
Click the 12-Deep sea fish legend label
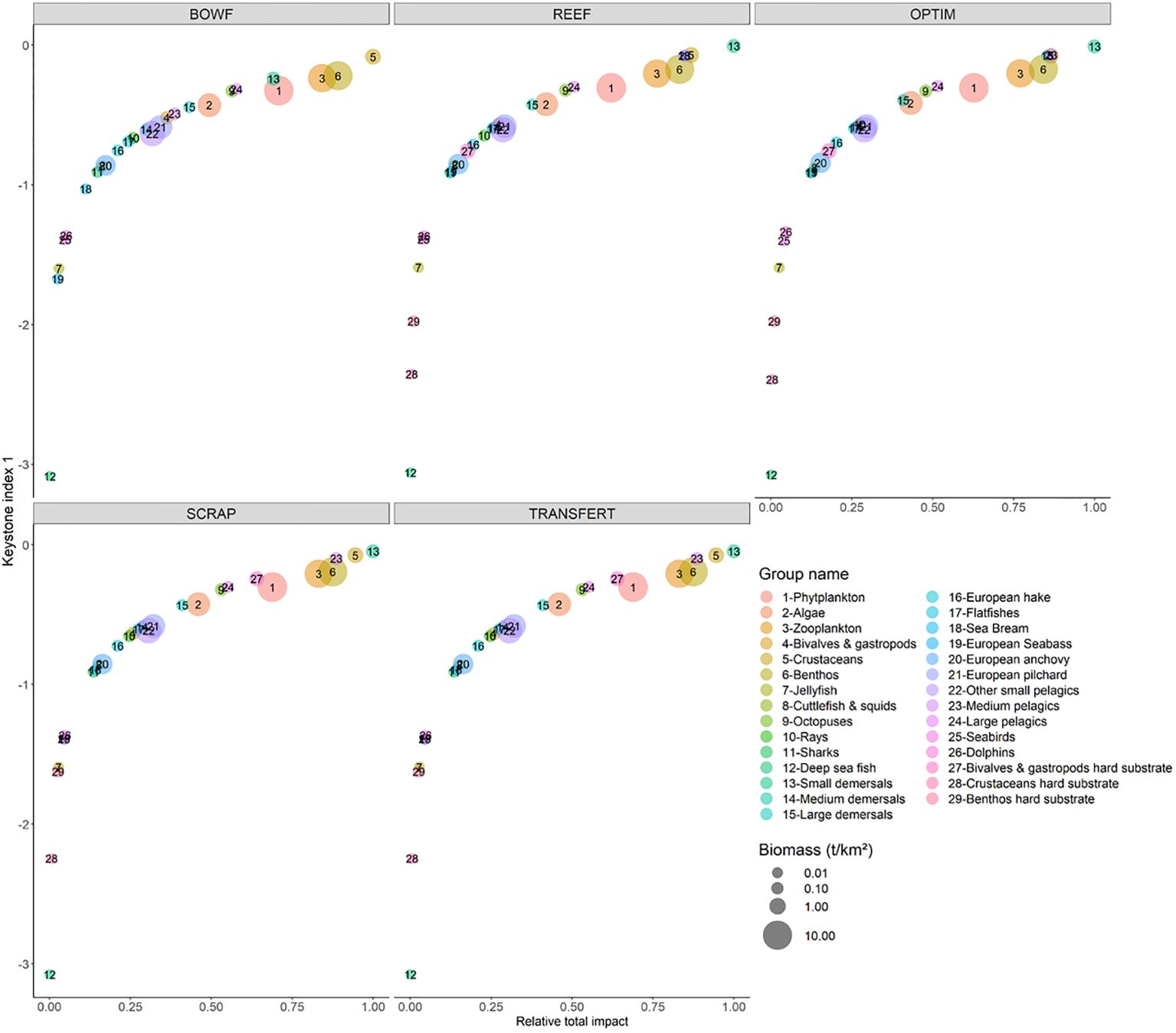(829, 768)
